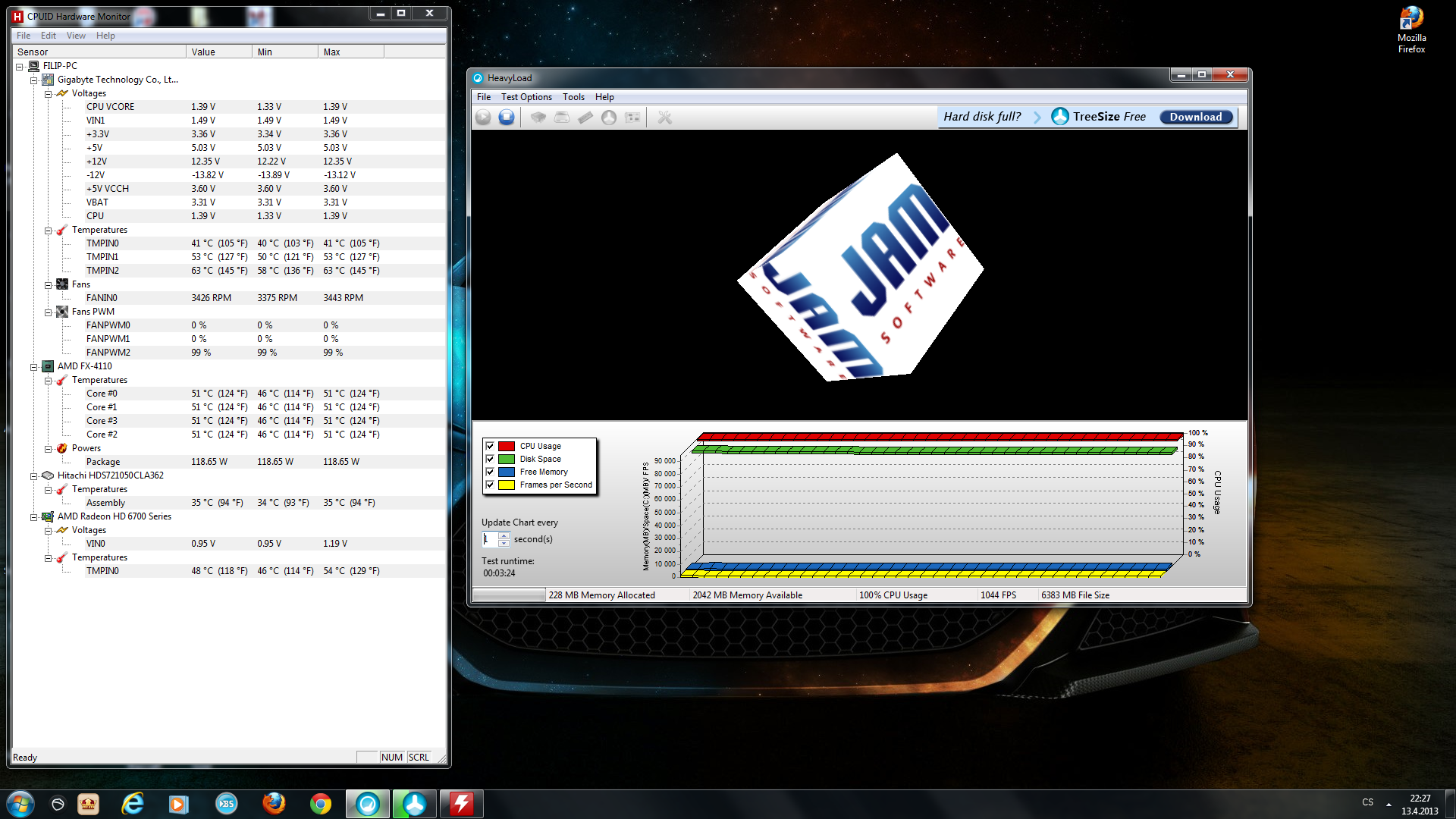This screenshot has height=819, width=1456.
Task: Click the HeavyLoad stop test icon
Action: 507,117
